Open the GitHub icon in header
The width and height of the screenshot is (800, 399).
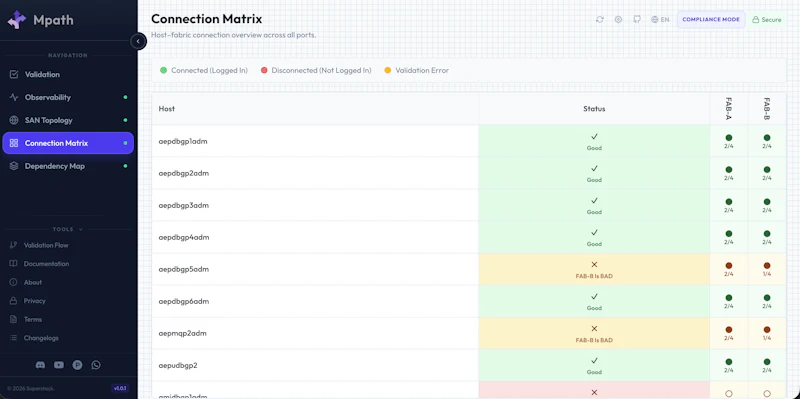(637, 19)
